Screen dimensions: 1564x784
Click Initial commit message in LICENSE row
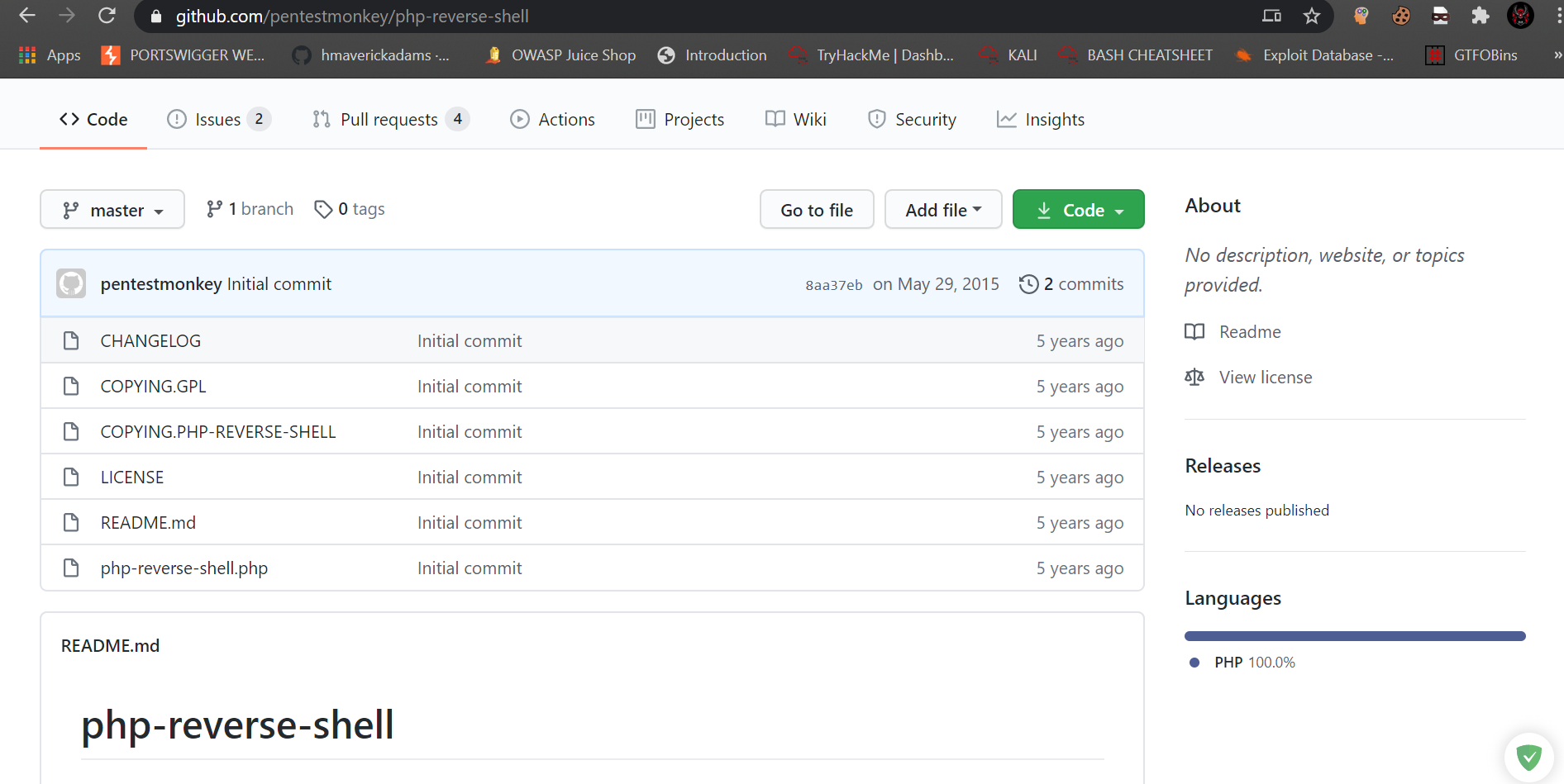(470, 478)
